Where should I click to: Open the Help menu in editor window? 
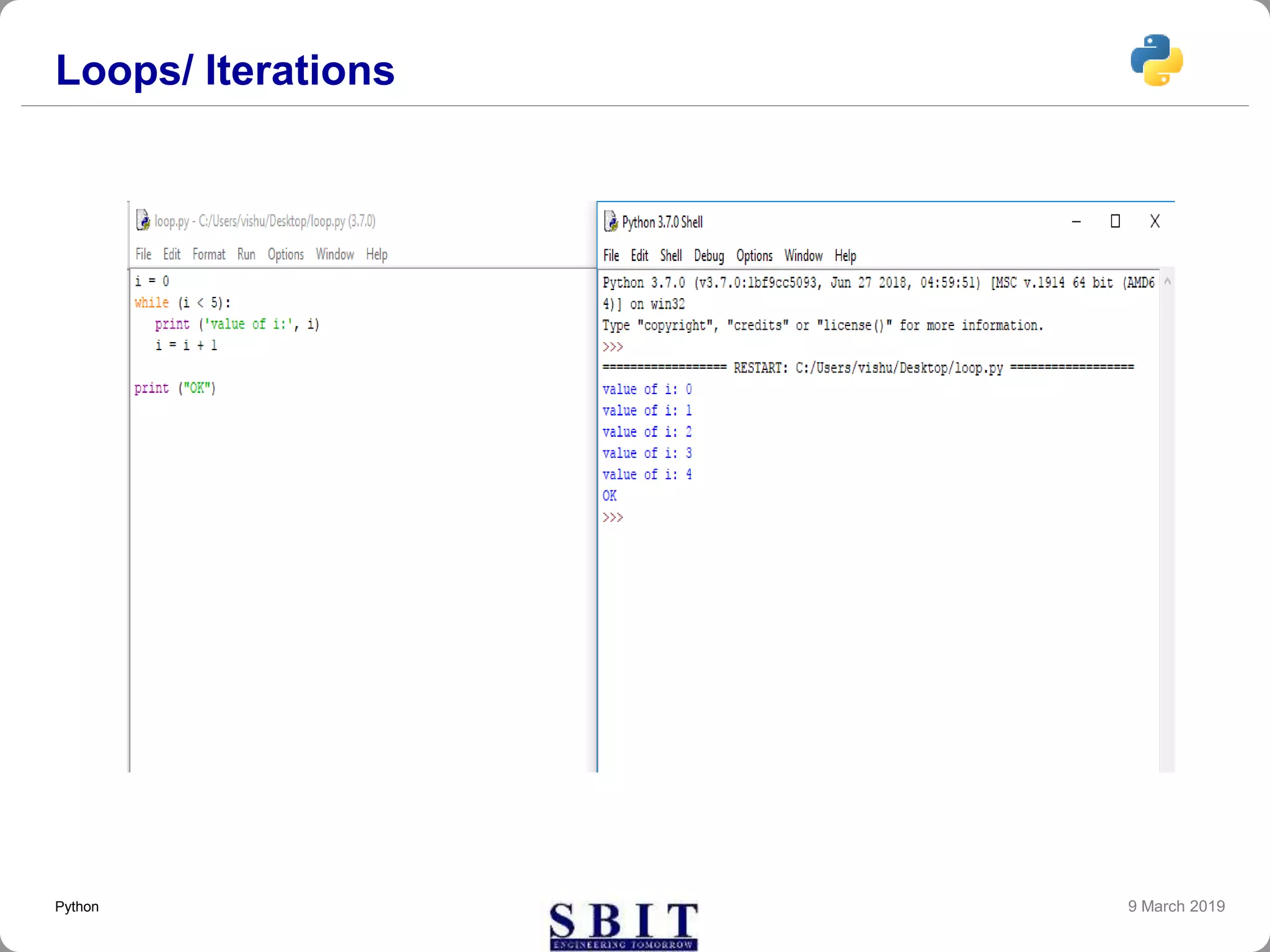tap(376, 254)
